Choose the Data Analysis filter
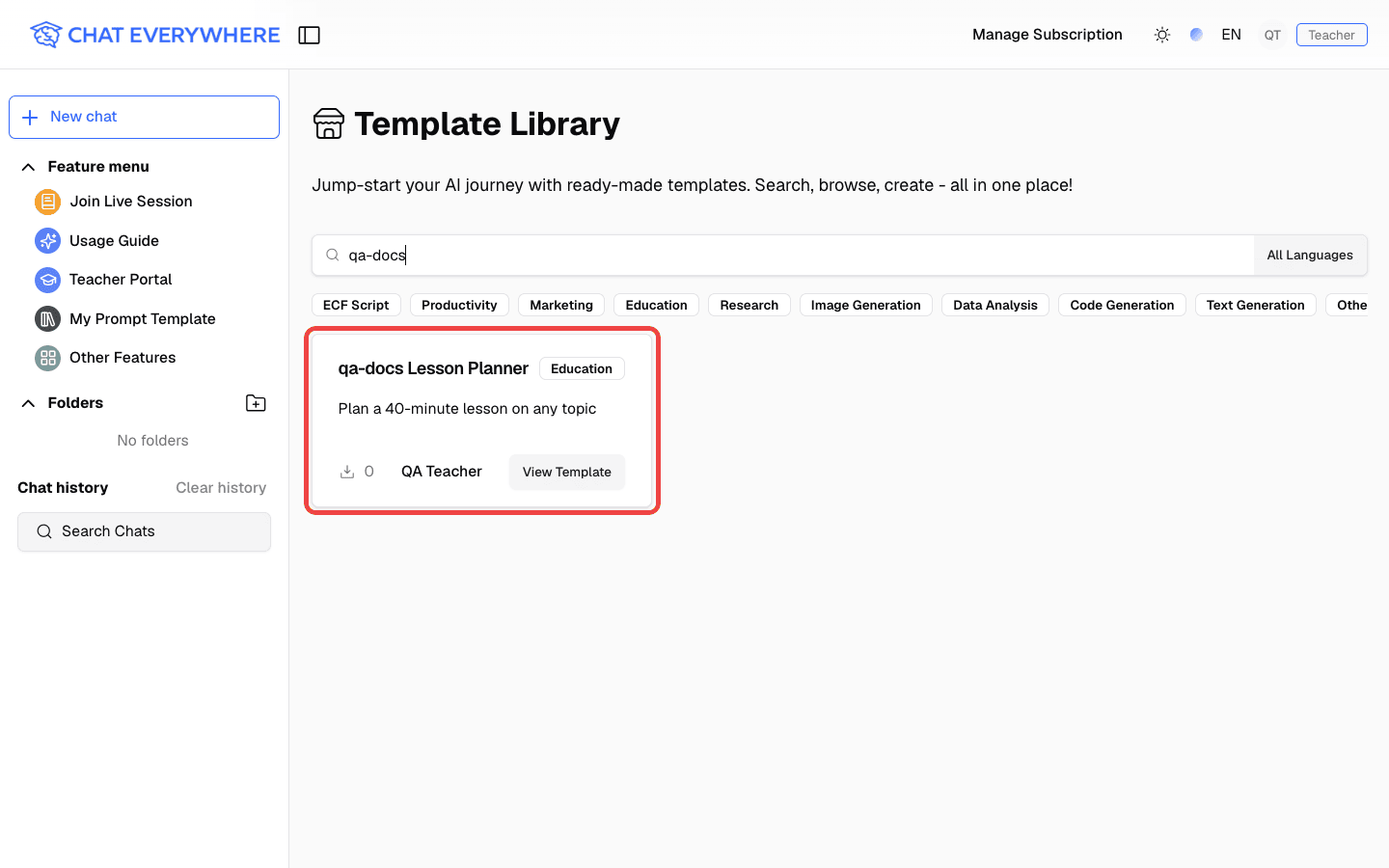Viewport: 1389px width, 868px height. click(x=995, y=305)
